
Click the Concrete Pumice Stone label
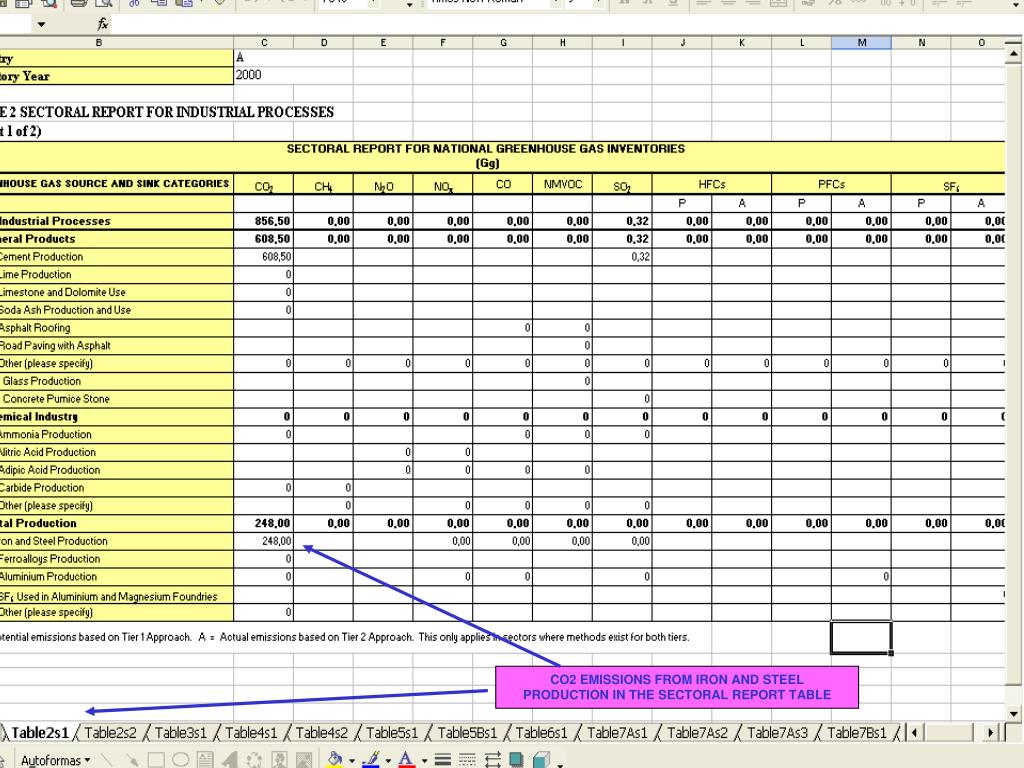(x=56, y=398)
